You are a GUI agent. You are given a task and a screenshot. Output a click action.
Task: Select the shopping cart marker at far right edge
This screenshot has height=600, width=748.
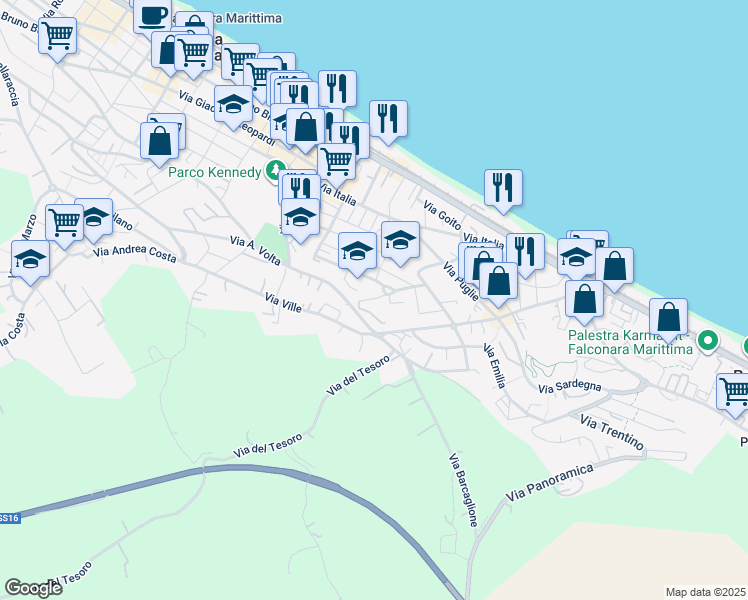pyautogui.click(x=735, y=392)
